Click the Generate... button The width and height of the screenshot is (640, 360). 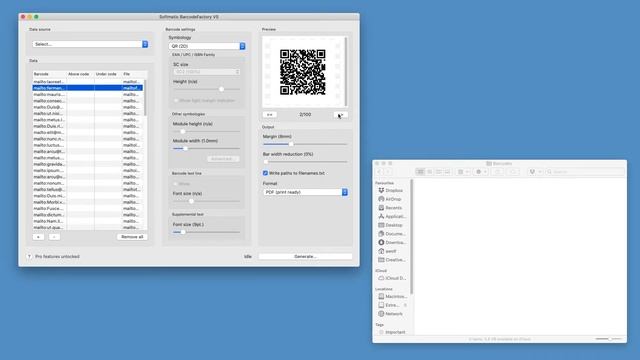[305, 256]
